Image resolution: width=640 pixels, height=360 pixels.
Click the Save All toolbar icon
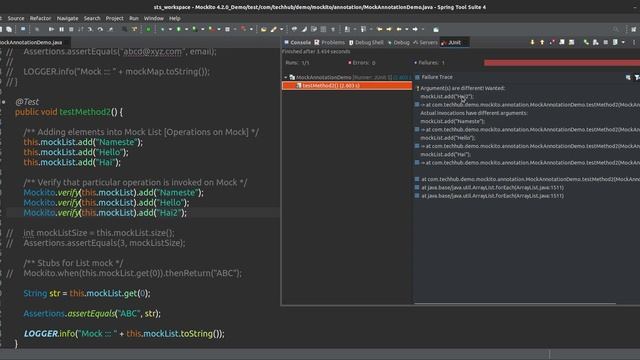point(9,29)
